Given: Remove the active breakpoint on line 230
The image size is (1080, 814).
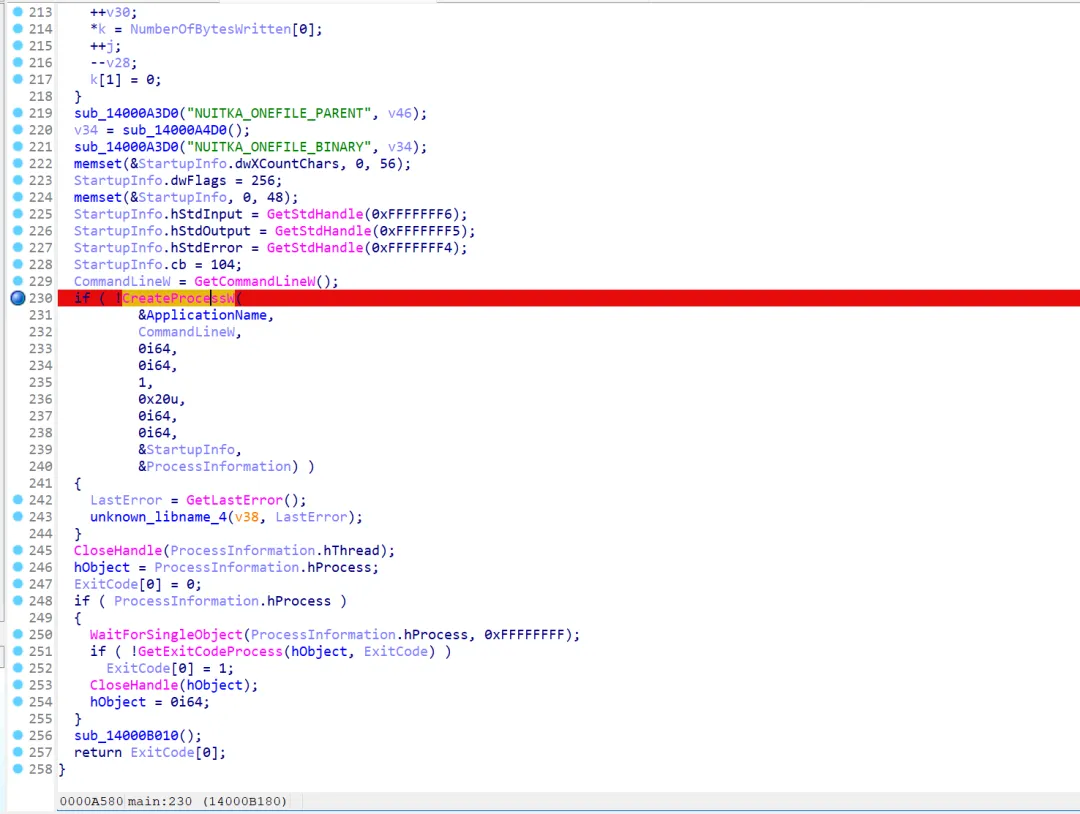Looking at the screenshot, I should 17,298.
